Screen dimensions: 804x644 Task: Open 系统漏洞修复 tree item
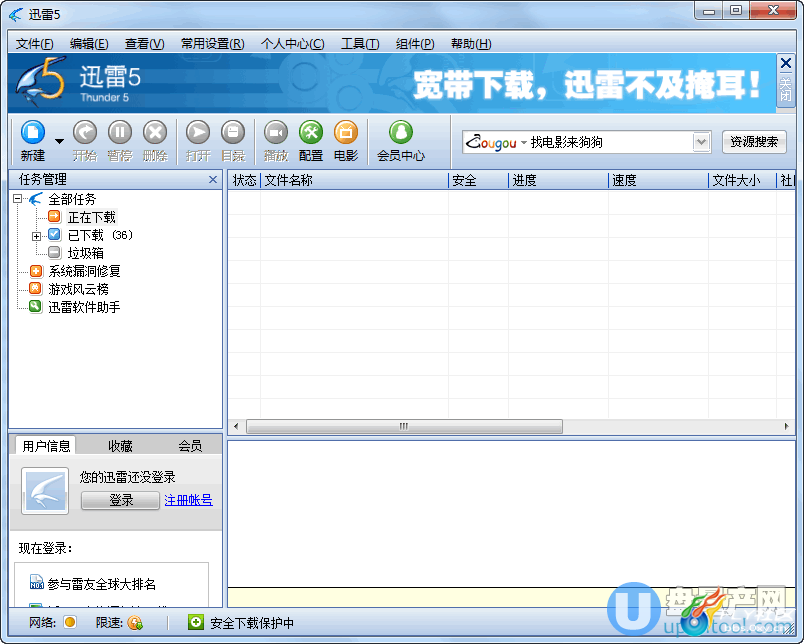tap(84, 271)
